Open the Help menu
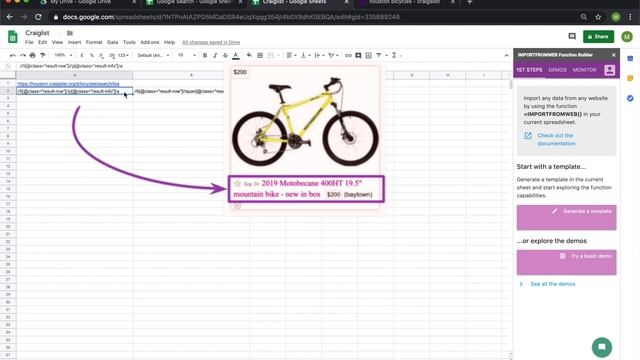The width and height of the screenshot is (640, 360). click(x=169, y=42)
